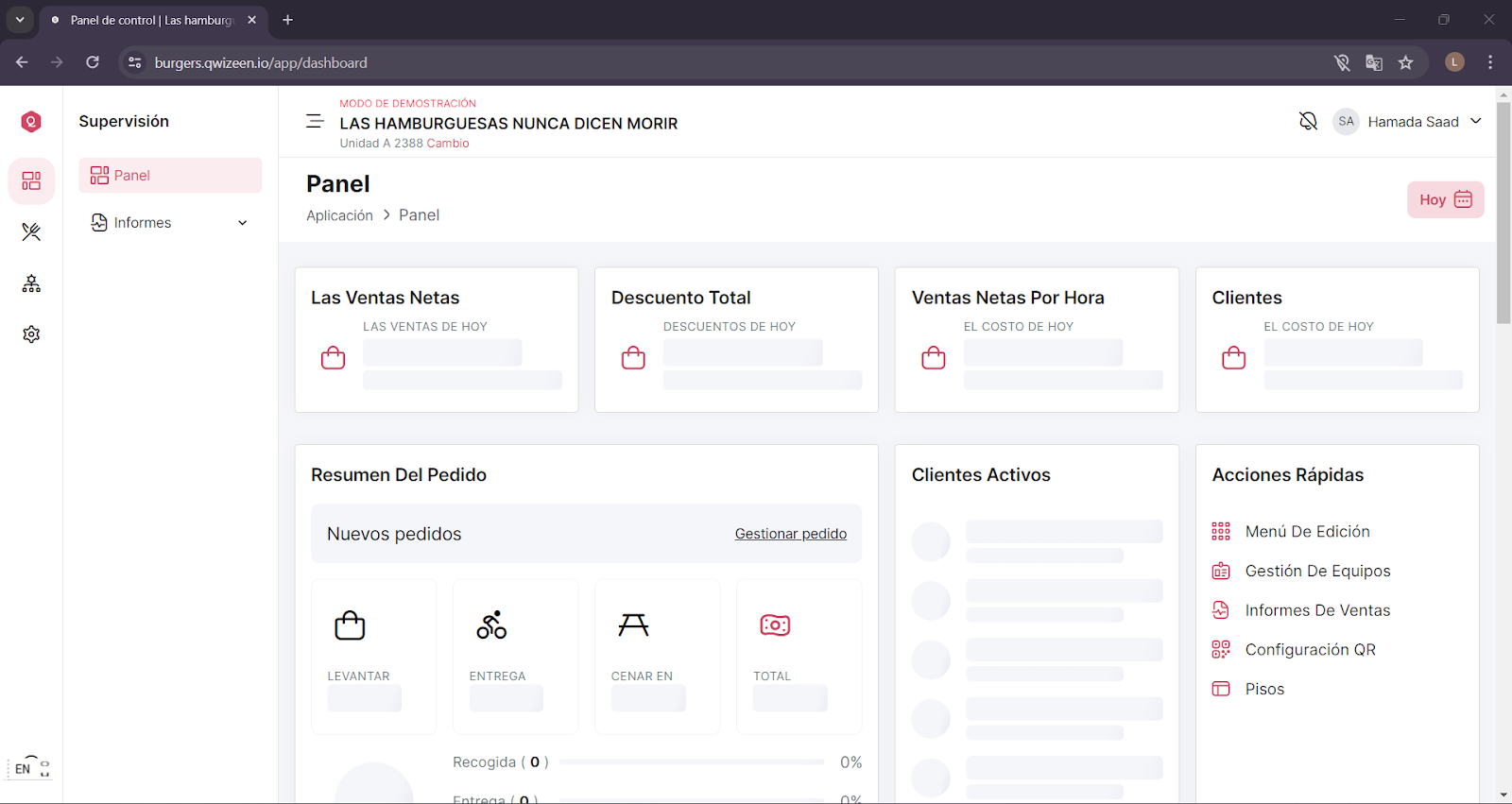This screenshot has height=804, width=1512.
Task: Click the camera blocked icon in address bar
Action: tap(1342, 62)
